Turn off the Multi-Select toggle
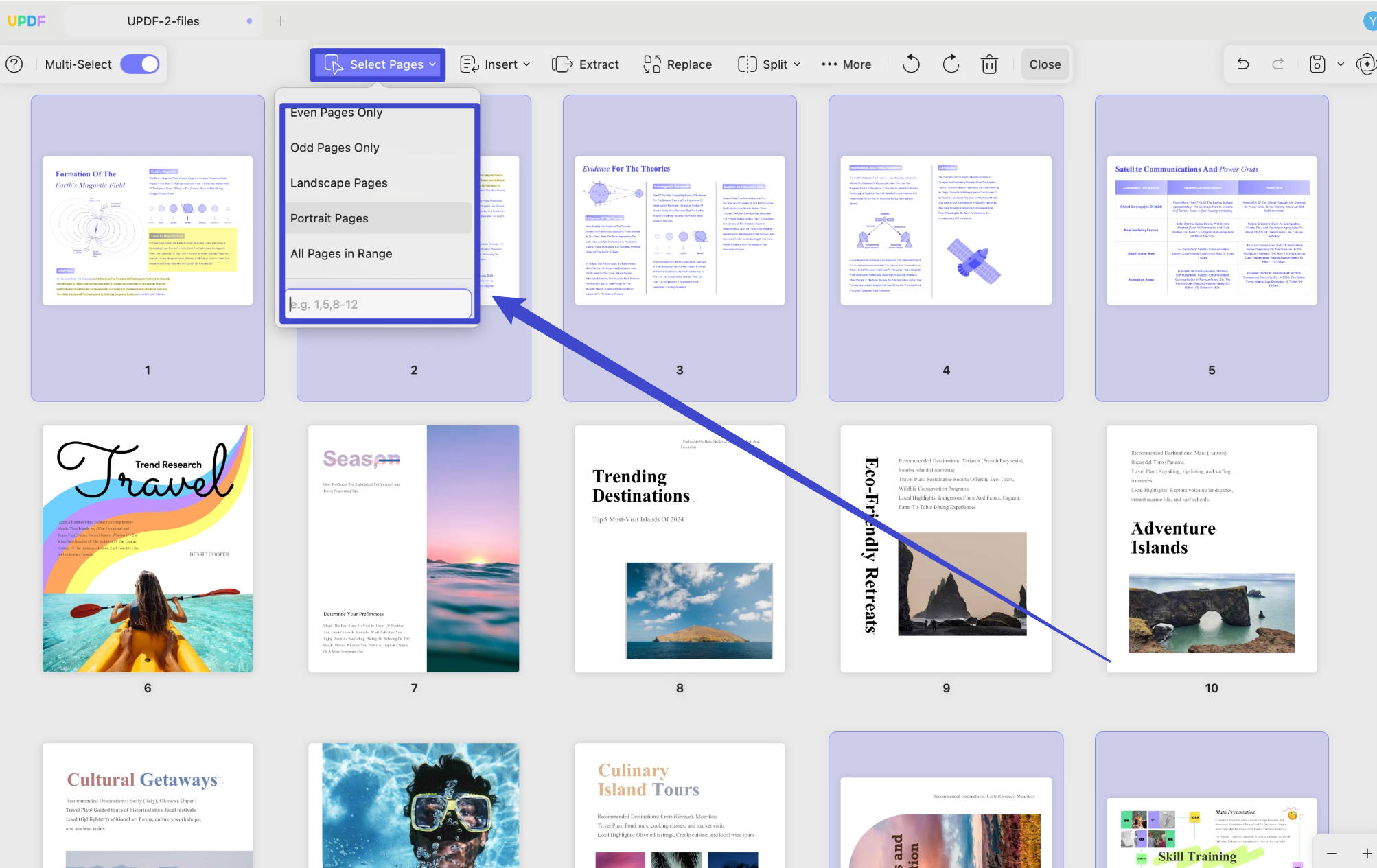The width and height of the screenshot is (1377, 868). coord(140,64)
